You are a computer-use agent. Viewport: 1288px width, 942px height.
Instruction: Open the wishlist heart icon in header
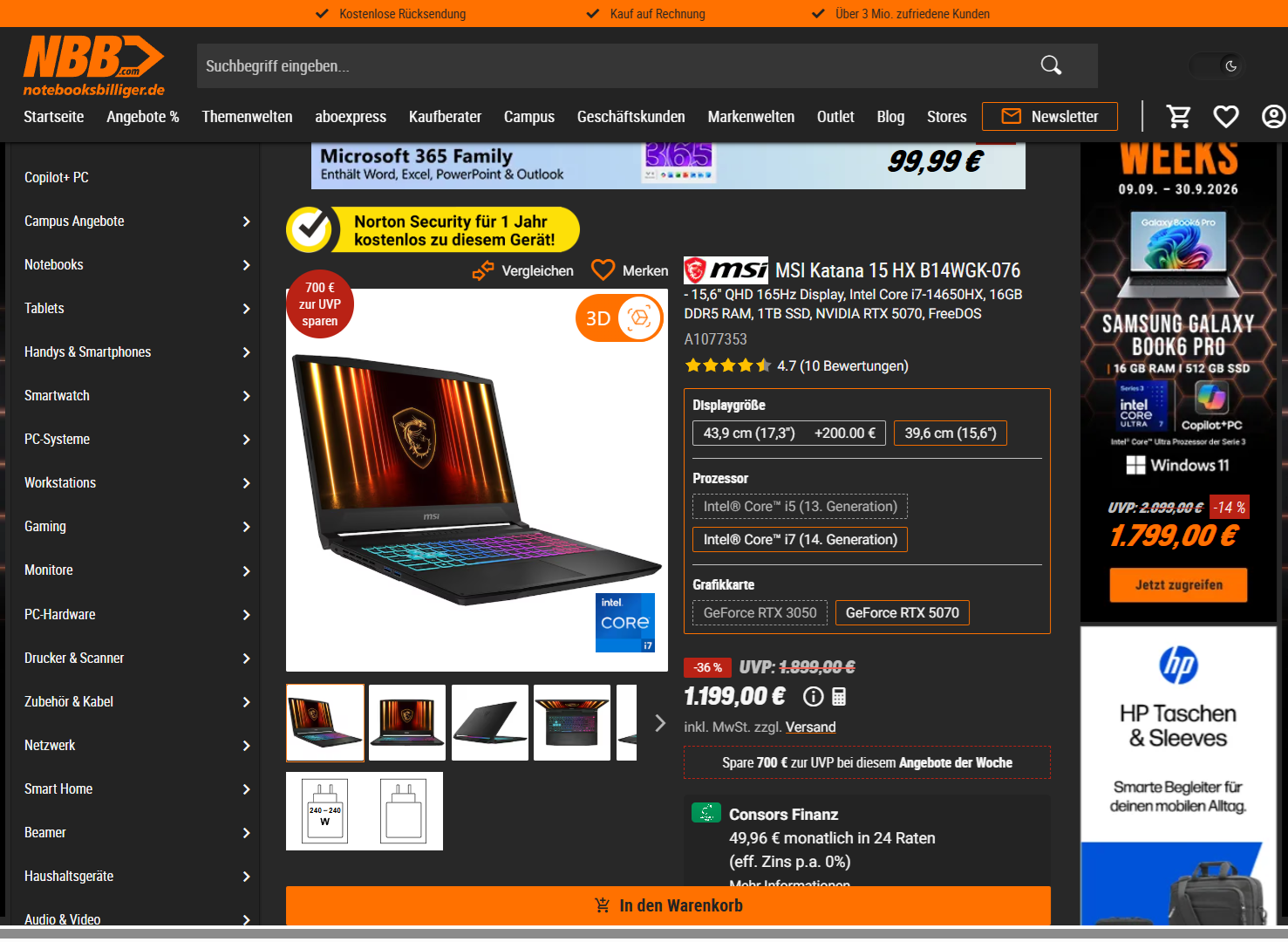click(1226, 116)
